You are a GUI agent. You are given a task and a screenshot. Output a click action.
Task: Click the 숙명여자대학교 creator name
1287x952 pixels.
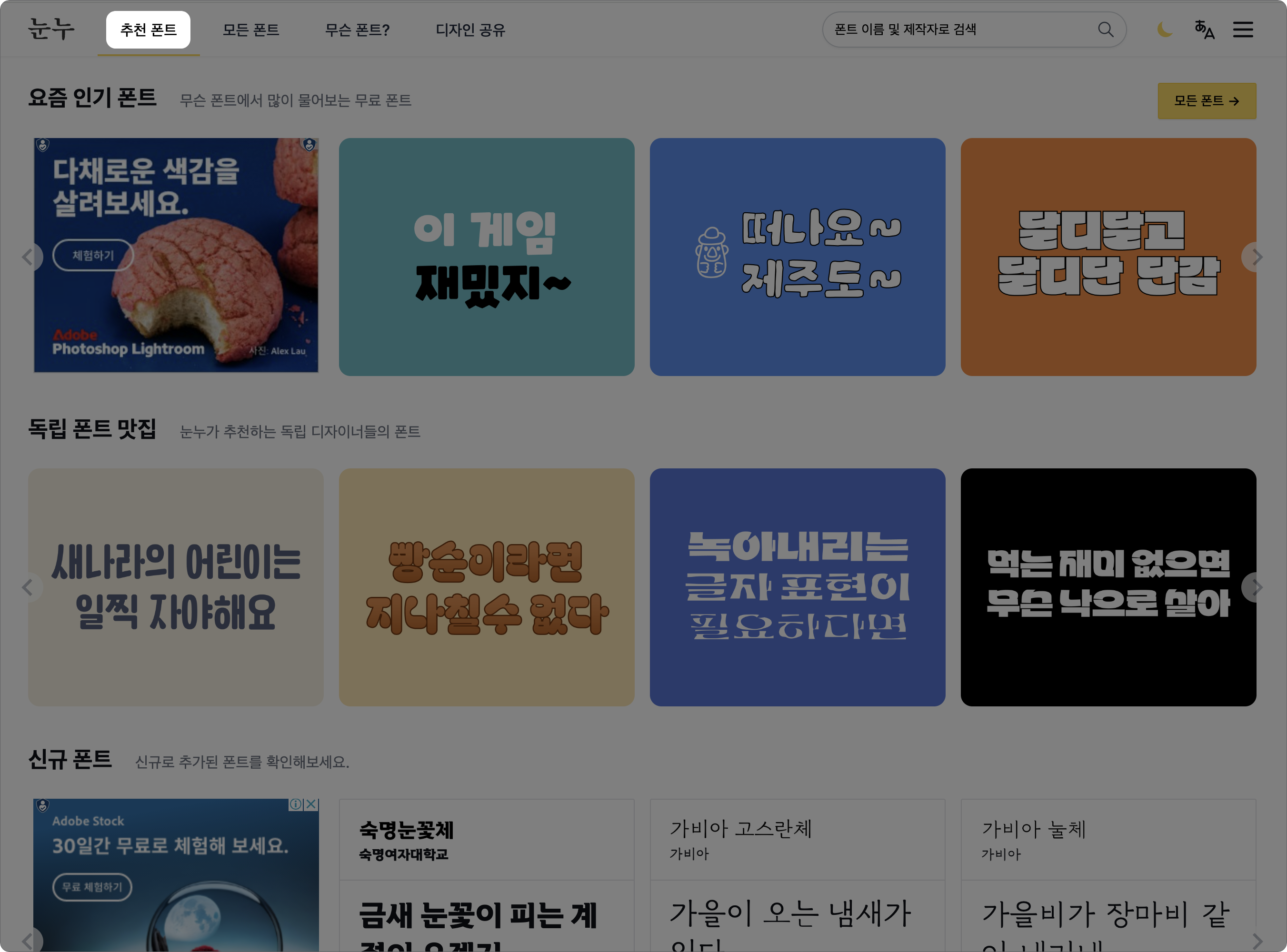403,854
